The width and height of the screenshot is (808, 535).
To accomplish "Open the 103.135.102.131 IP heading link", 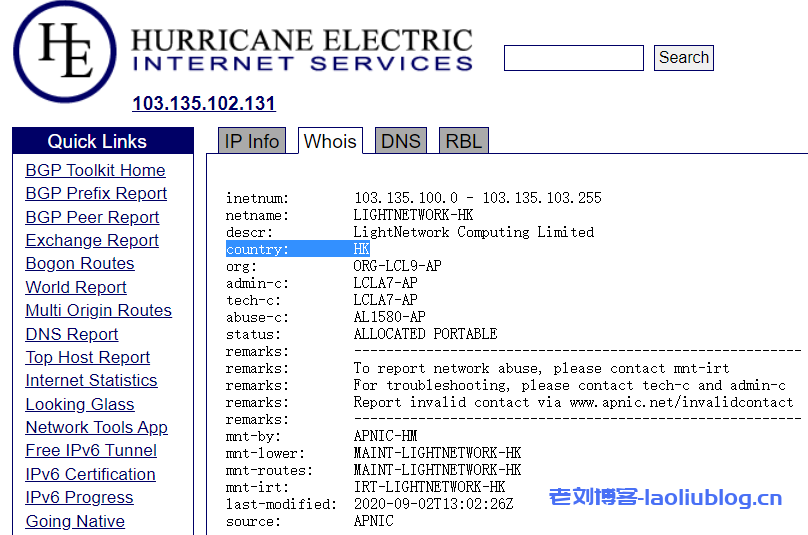I will [204, 104].
